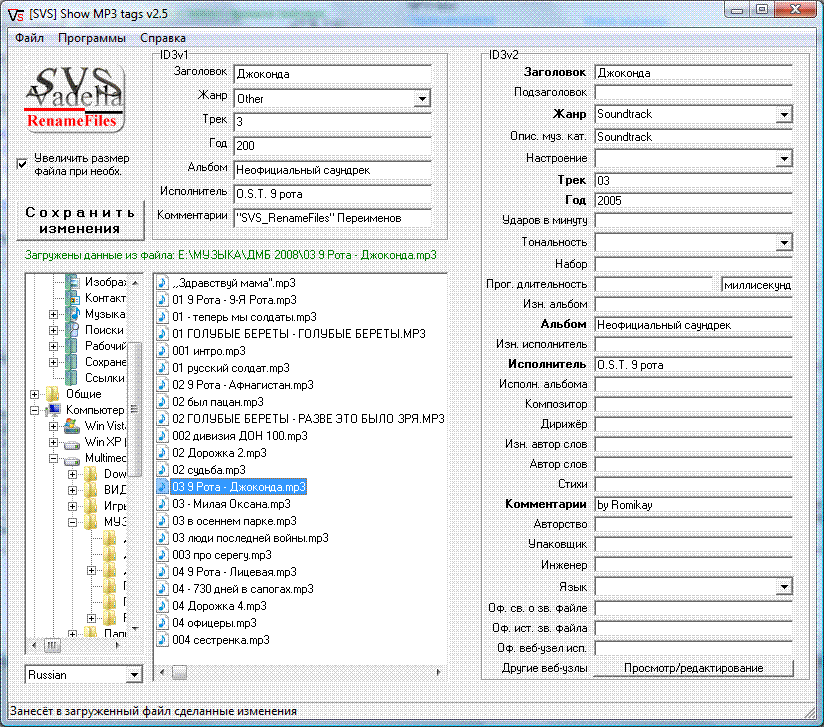Click the Ссылки folder icon
Screen dimensions: 824x727
tap(73, 378)
